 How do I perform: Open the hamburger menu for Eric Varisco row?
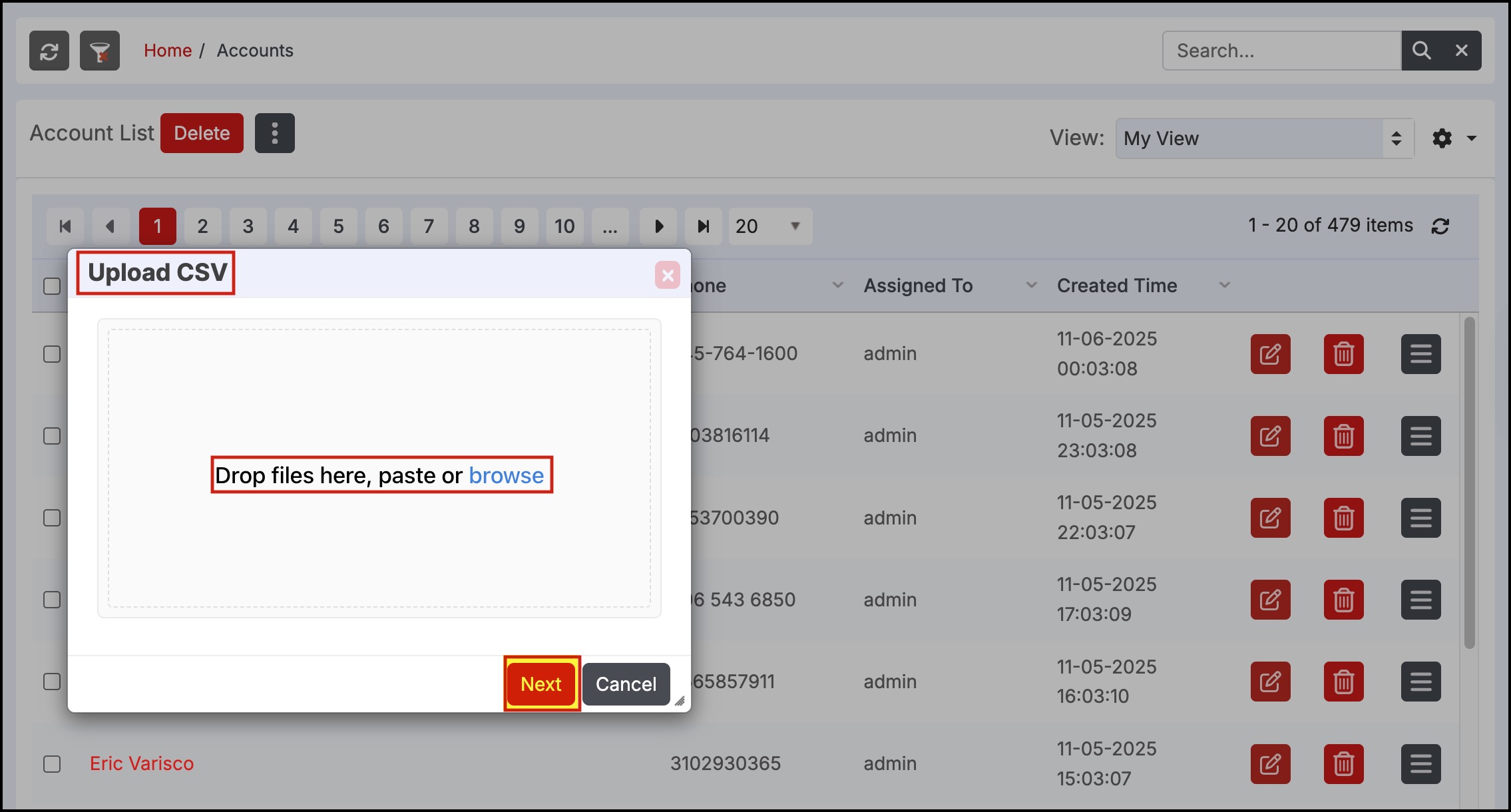click(1420, 763)
